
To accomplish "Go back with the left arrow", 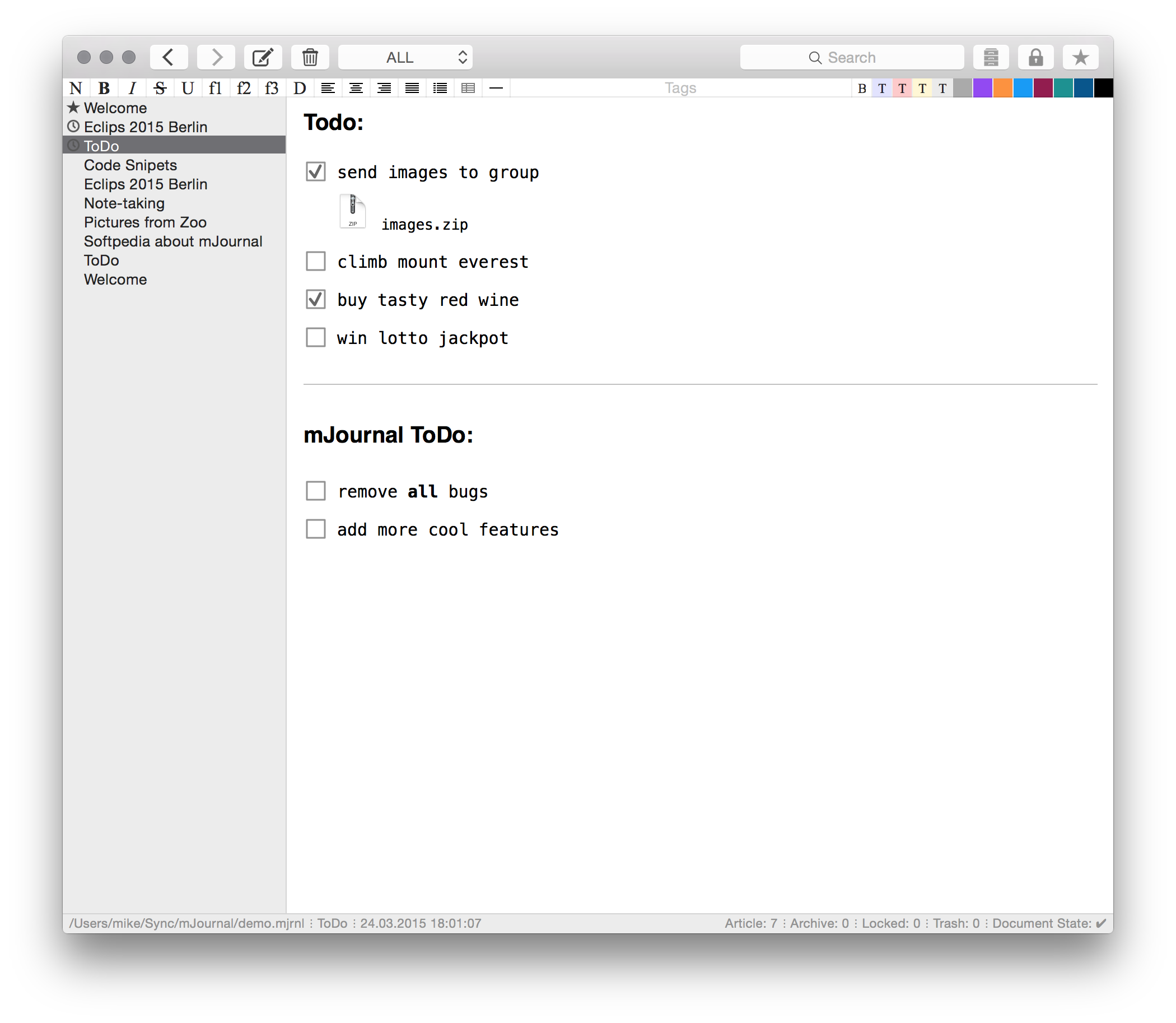I will pyautogui.click(x=169, y=57).
